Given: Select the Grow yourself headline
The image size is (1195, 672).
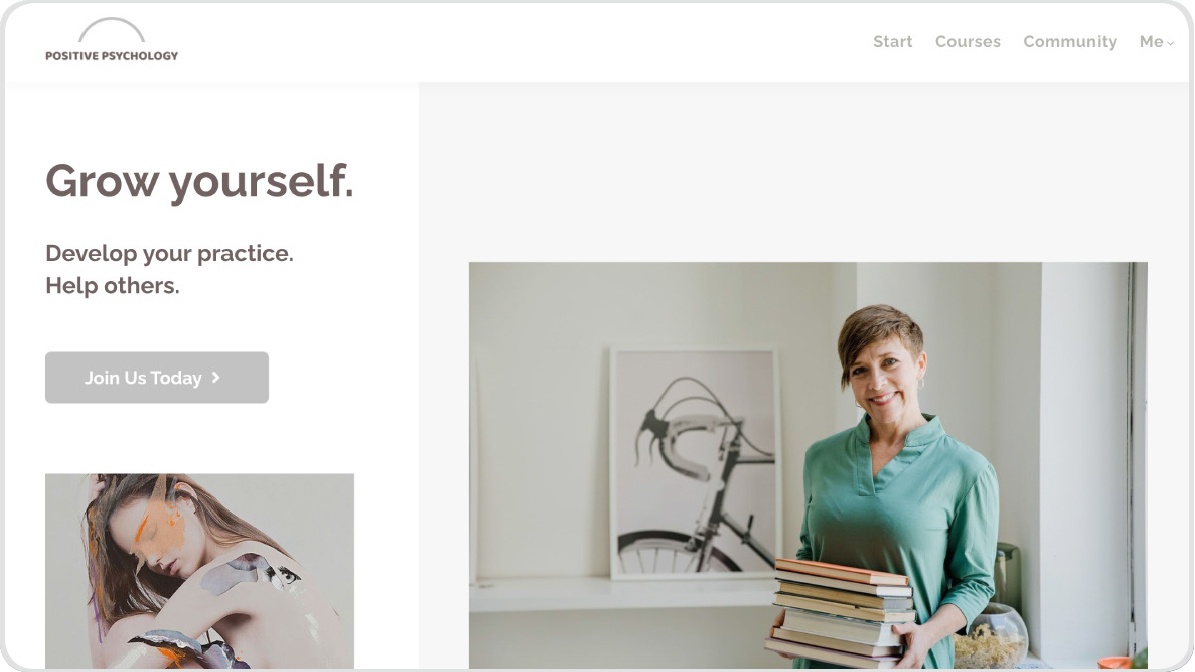Looking at the screenshot, I should tap(199, 183).
